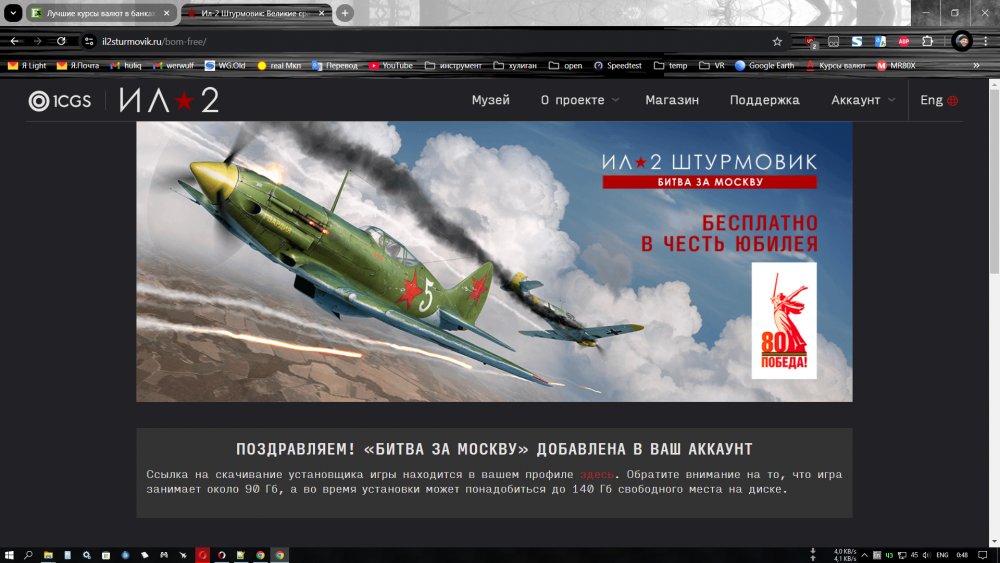Open the network tray icon
The height and width of the screenshot is (563, 1000).
pyautogui.click(x=902, y=555)
